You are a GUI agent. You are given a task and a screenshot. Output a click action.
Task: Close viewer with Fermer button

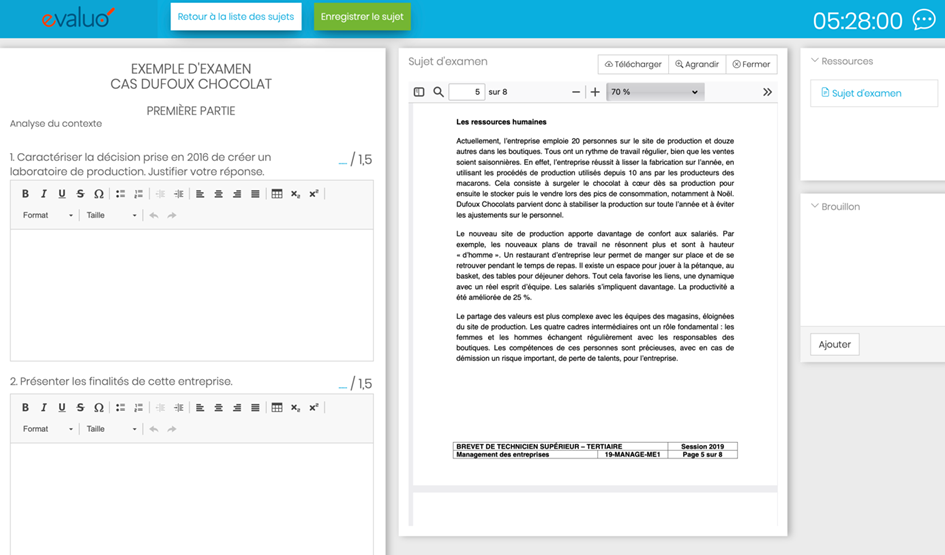point(752,64)
